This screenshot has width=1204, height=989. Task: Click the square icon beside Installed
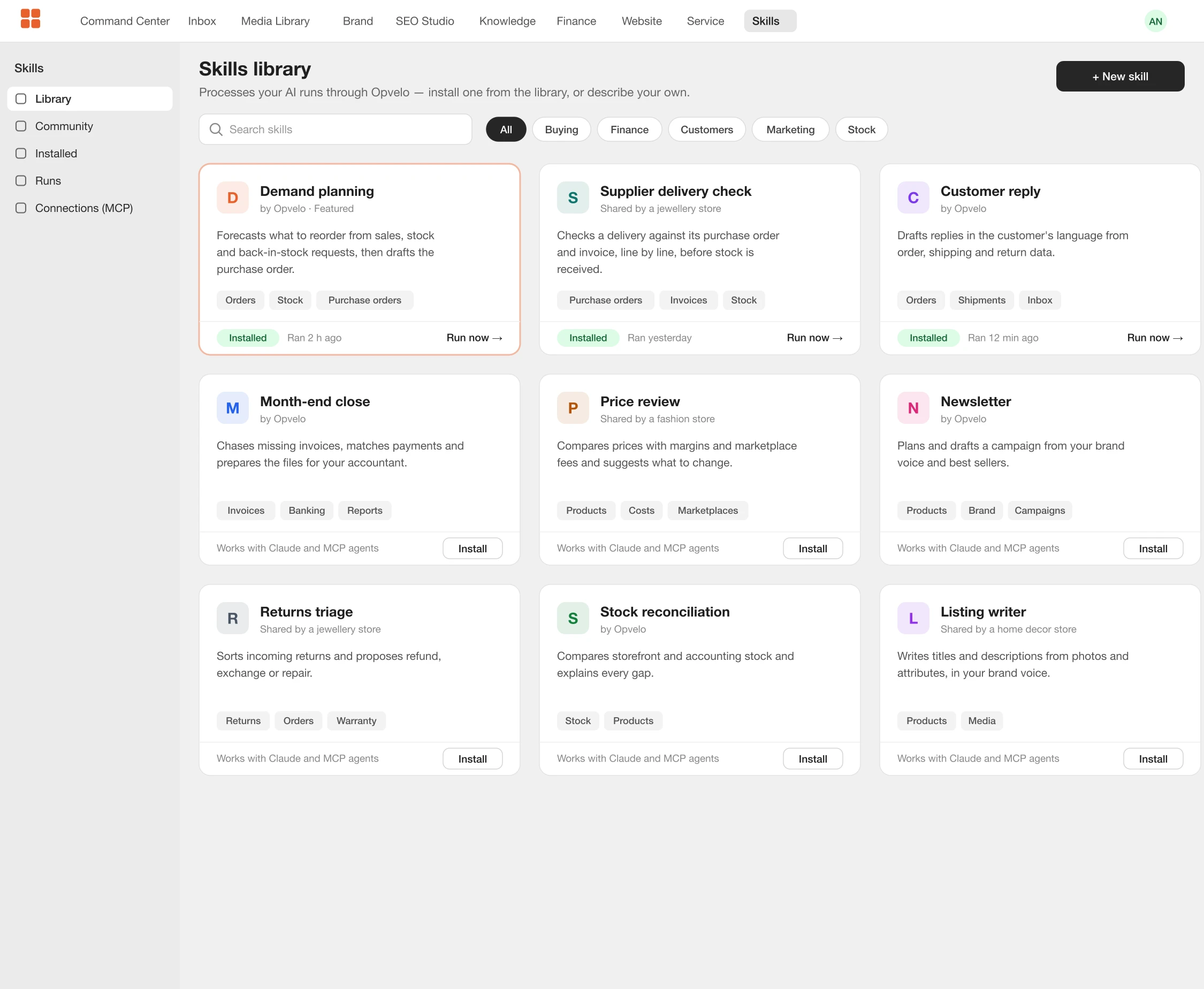[x=21, y=153]
